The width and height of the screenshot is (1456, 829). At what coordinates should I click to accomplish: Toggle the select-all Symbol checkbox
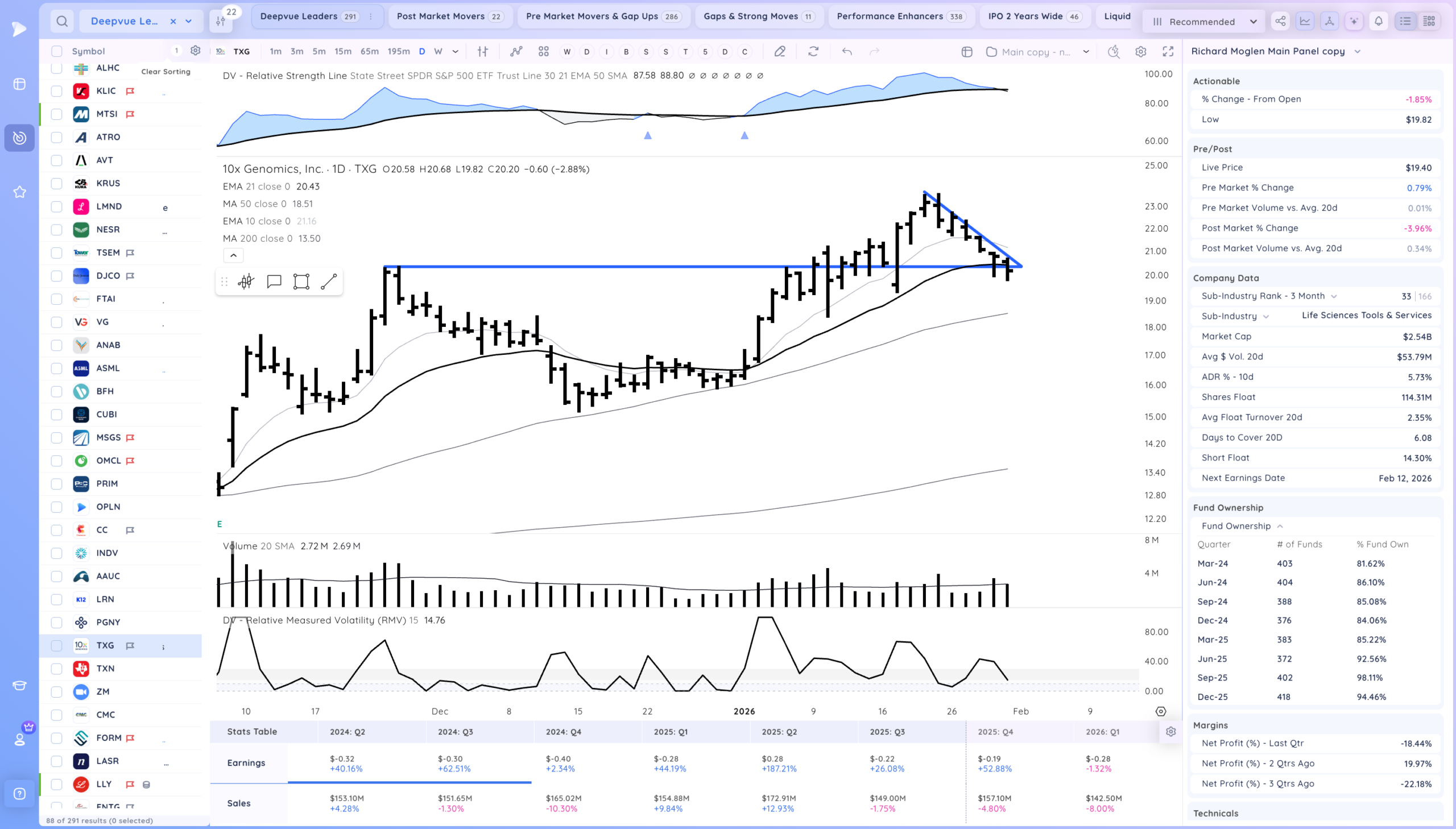[x=56, y=51]
